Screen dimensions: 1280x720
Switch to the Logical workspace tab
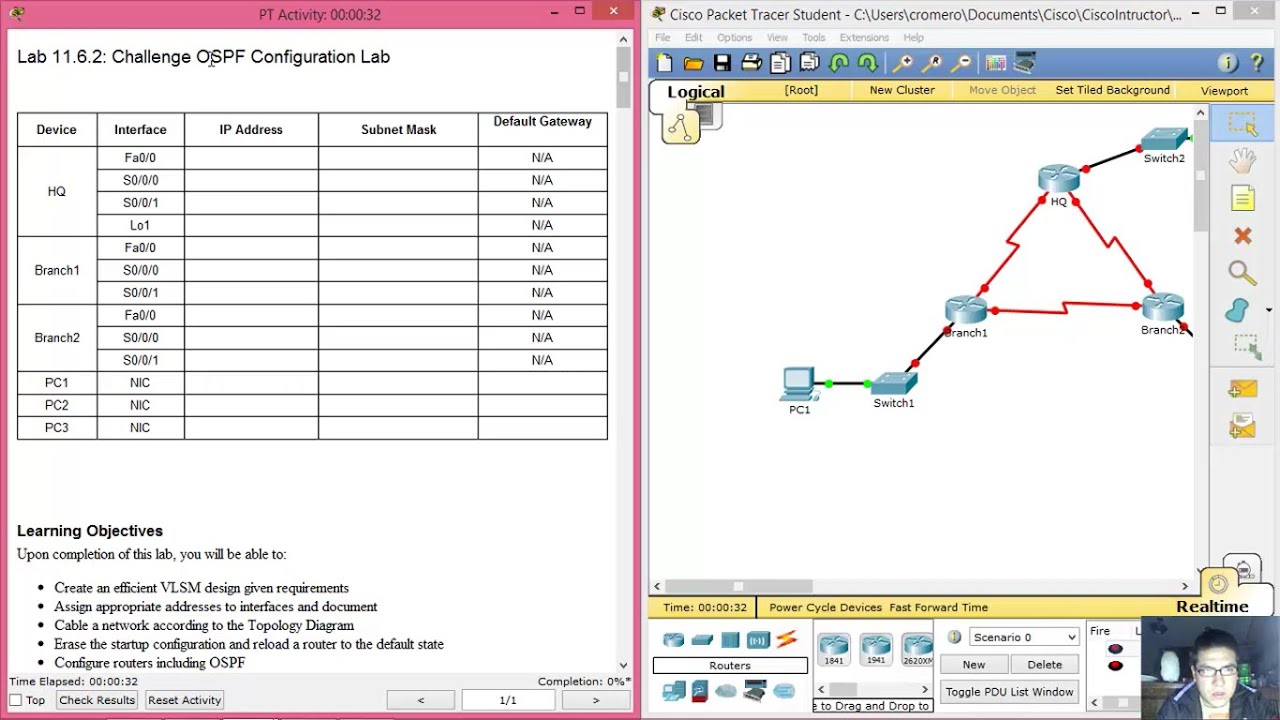tap(696, 92)
